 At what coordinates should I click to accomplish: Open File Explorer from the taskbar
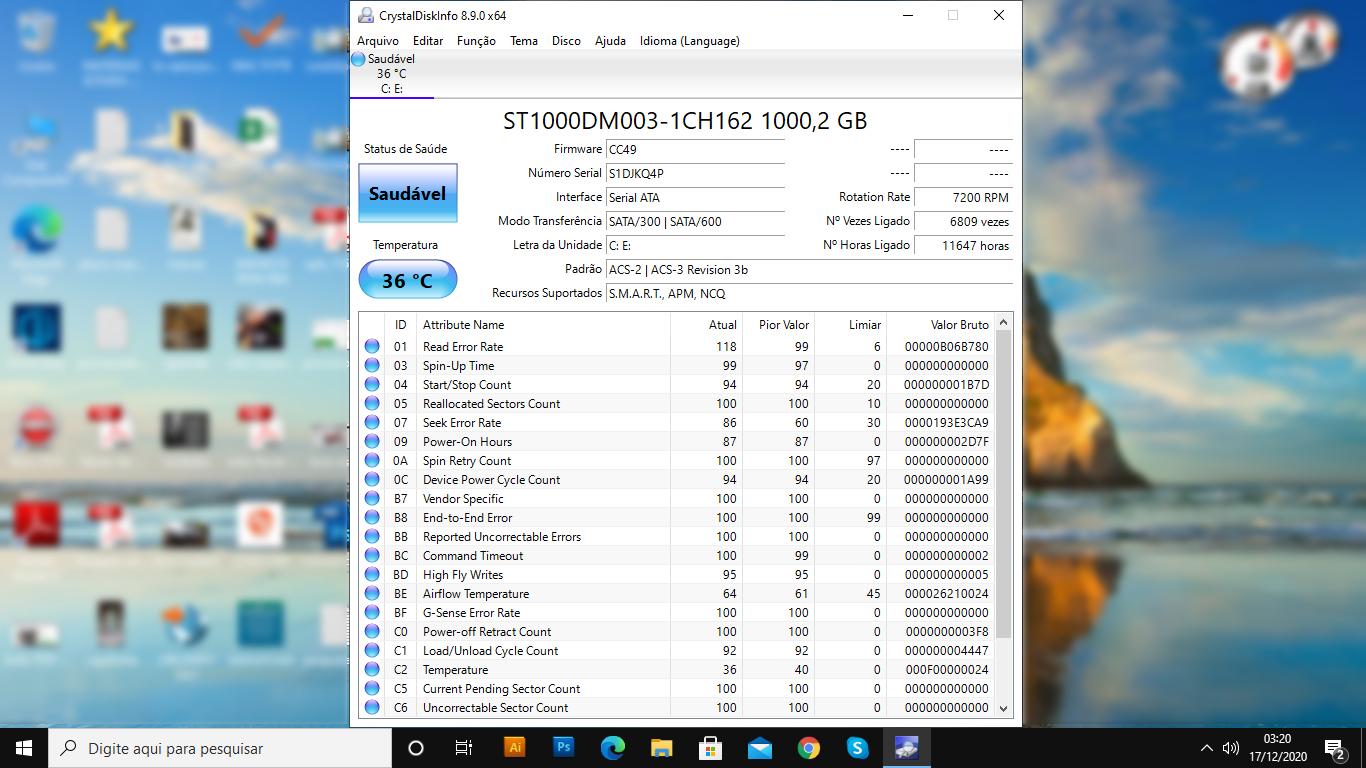pyautogui.click(x=661, y=748)
